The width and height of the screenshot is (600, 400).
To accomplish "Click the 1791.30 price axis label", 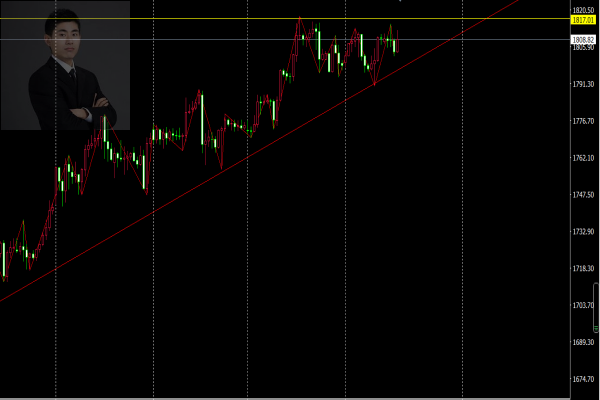I will coord(583,84).
